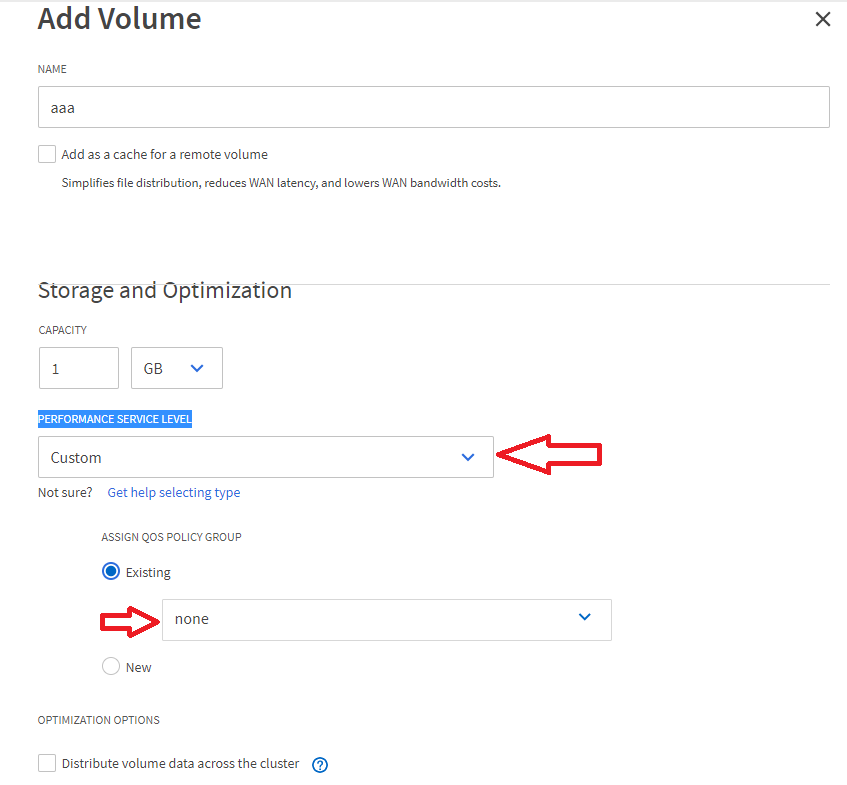This screenshot has width=847, height=785.
Task: Click the Get help selecting type link
Action: click(173, 492)
